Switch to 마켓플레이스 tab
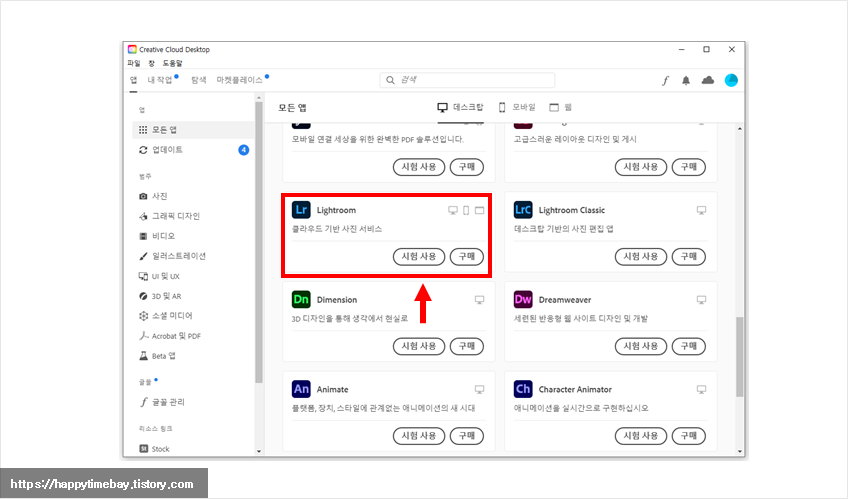Viewport: 848px width, 499px height. [240, 80]
